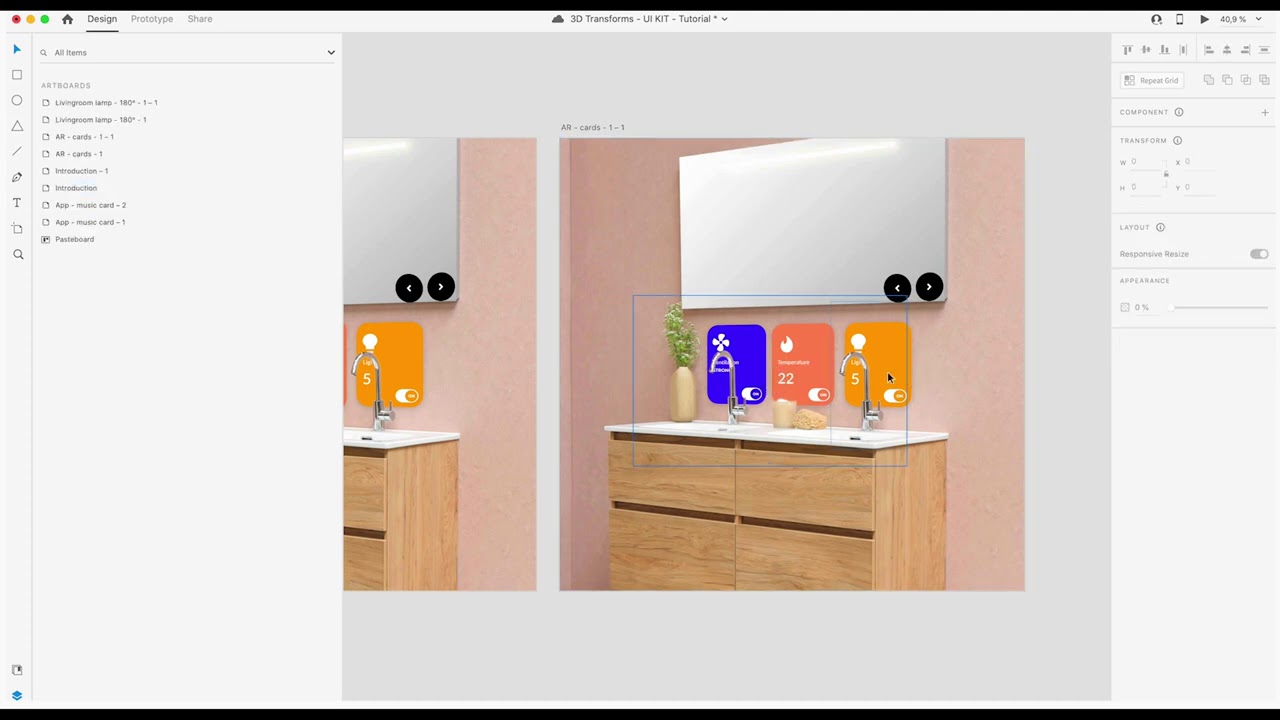Switch to the Prototype tab
The width and height of the screenshot is (1280, 720).
pos(151,18)
